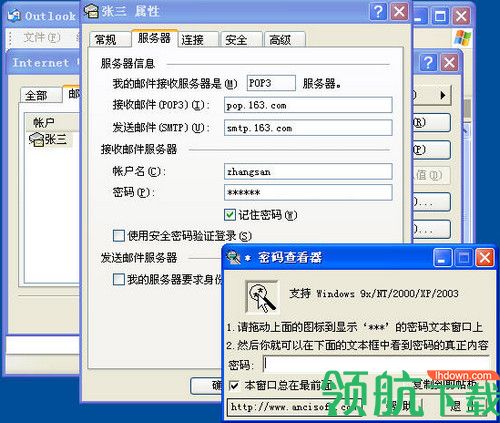Click the 张三 属性 dialog title icon
The width and height of the screenshot is (500, 423).
pyautogui.click(x=91, y=11)
